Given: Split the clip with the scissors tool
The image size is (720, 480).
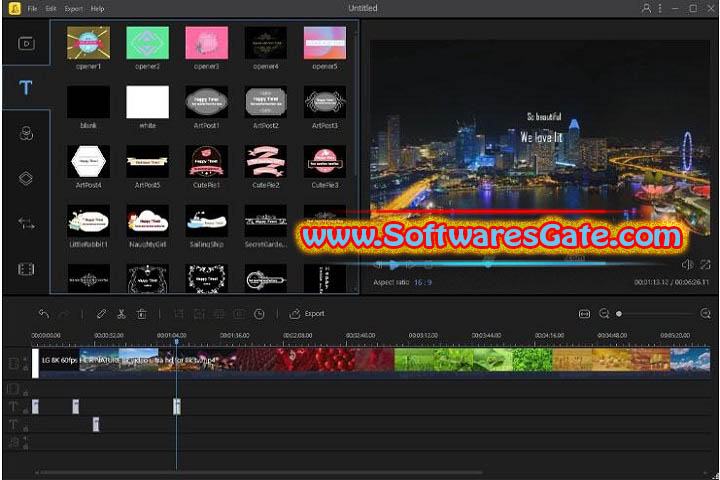Looking at the screenshot, I should click(x=121, y=314).
